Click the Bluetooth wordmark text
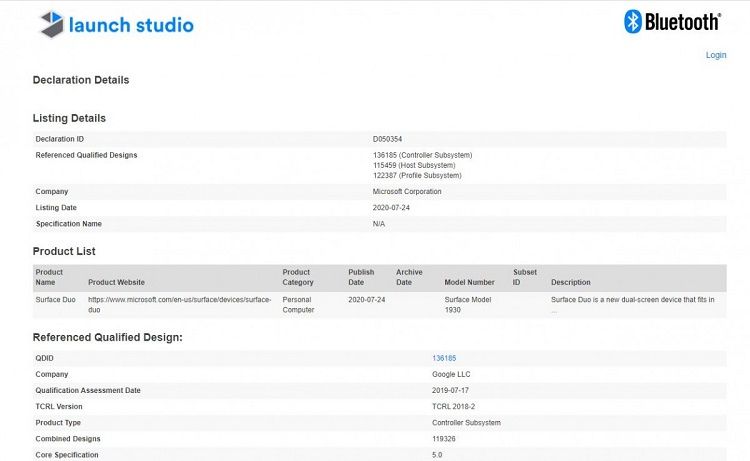Viewport: 750px width, 461px height. tap(683, 22)
